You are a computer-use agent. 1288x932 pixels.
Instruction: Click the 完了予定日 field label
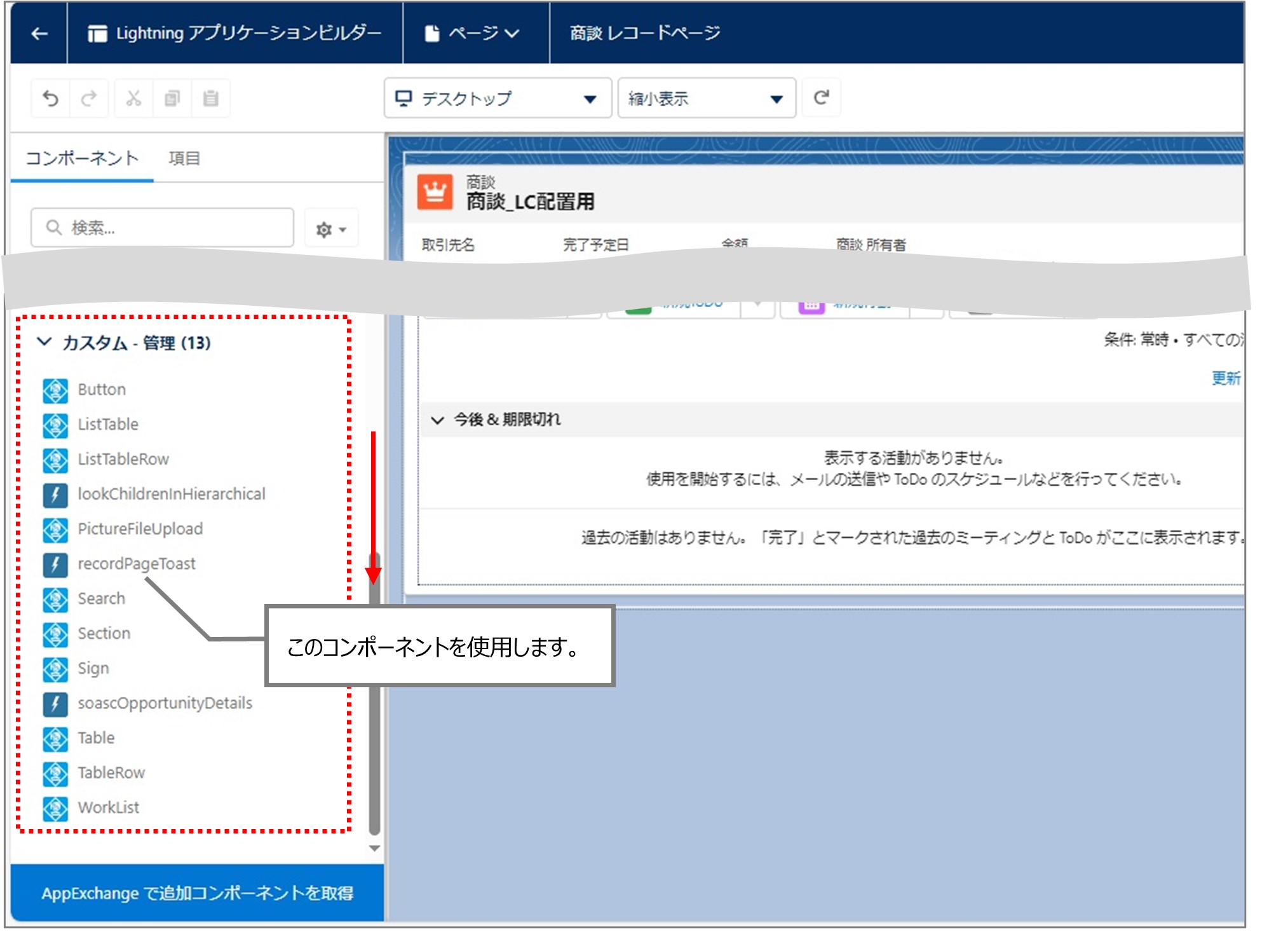click(x=596, y=245)
